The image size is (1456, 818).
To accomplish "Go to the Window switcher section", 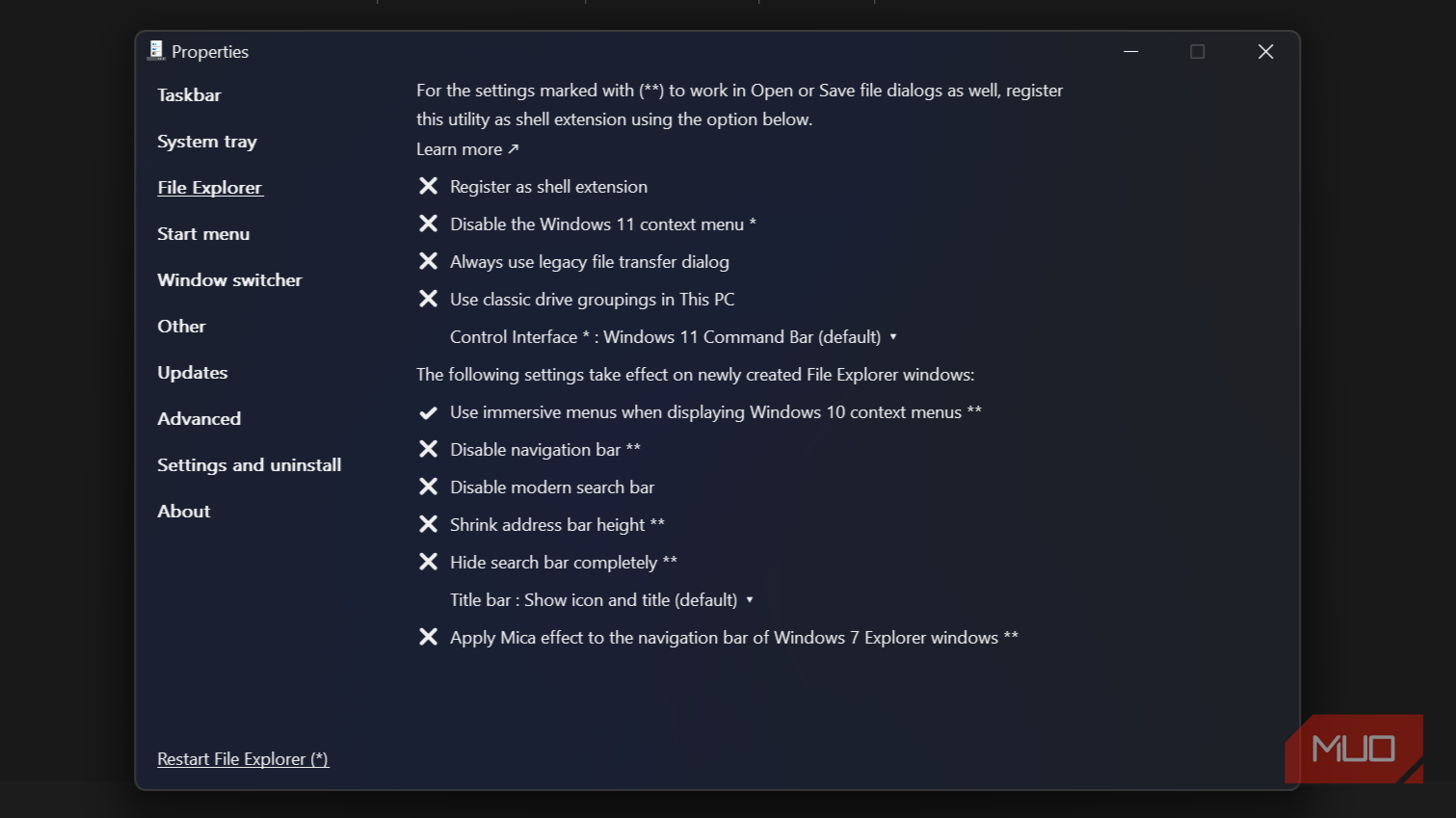I will pyautogui.click(x=229, y=280).
